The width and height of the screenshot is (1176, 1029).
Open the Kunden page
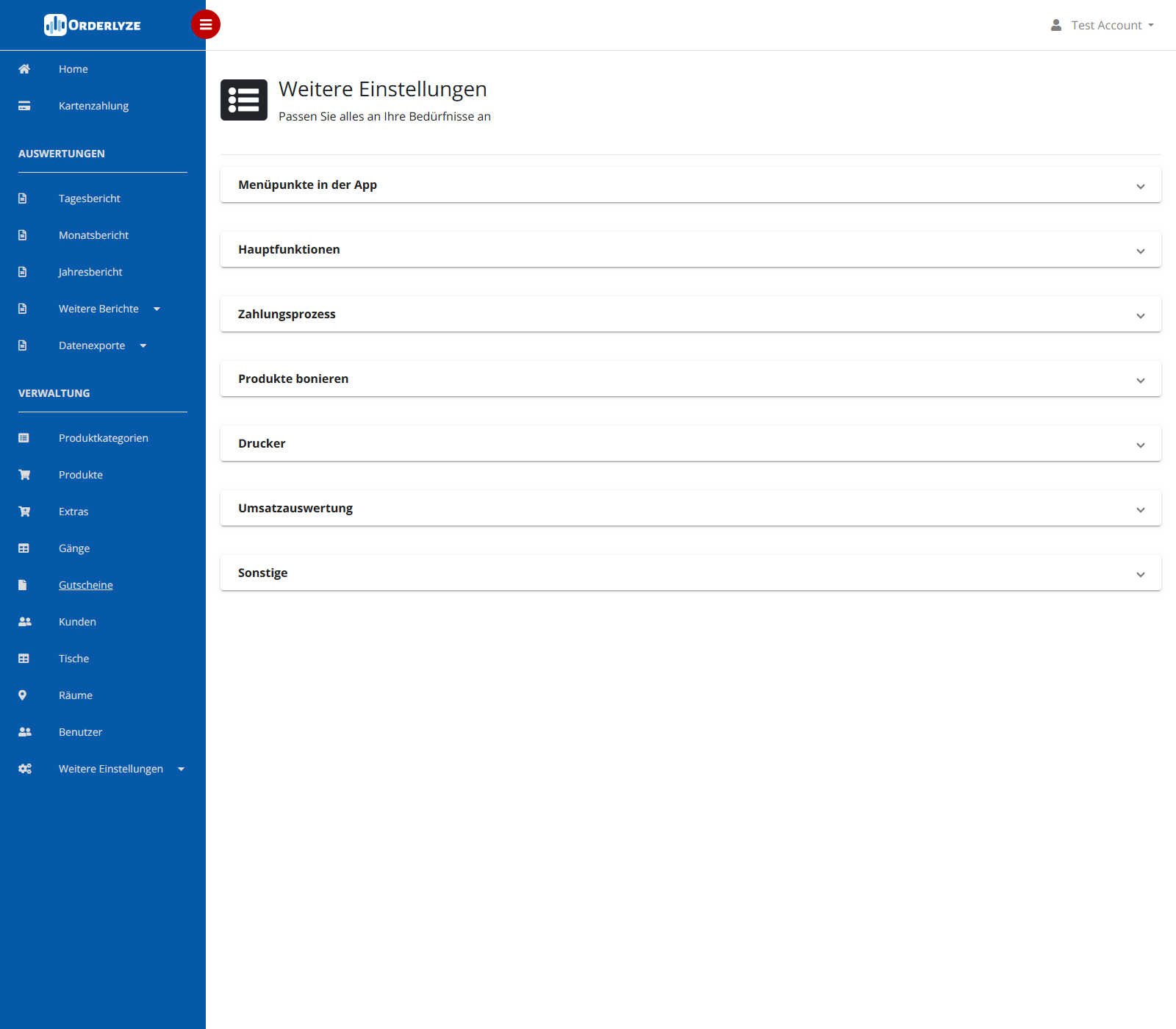(x=77, y=622)
